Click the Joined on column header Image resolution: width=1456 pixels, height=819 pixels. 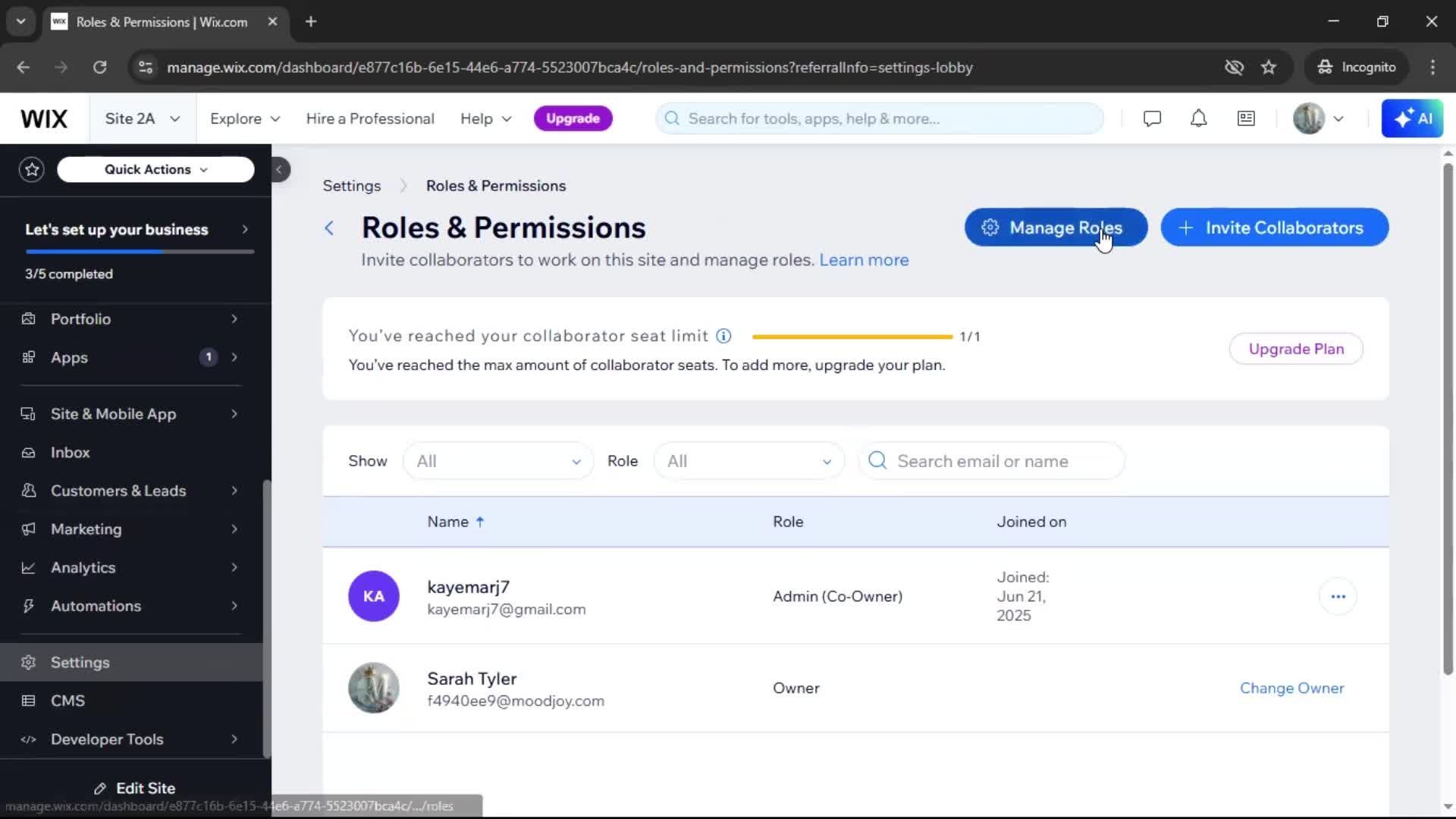[1031, 522]
